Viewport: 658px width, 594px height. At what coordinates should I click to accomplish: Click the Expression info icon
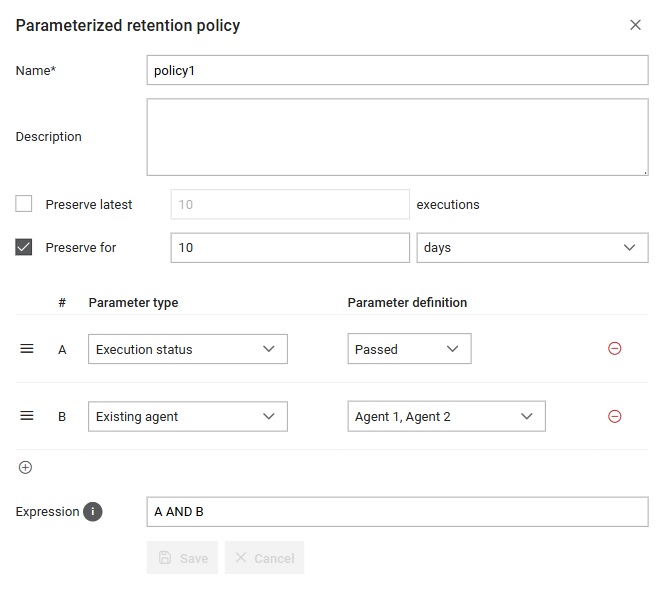[x=93, y=511]
